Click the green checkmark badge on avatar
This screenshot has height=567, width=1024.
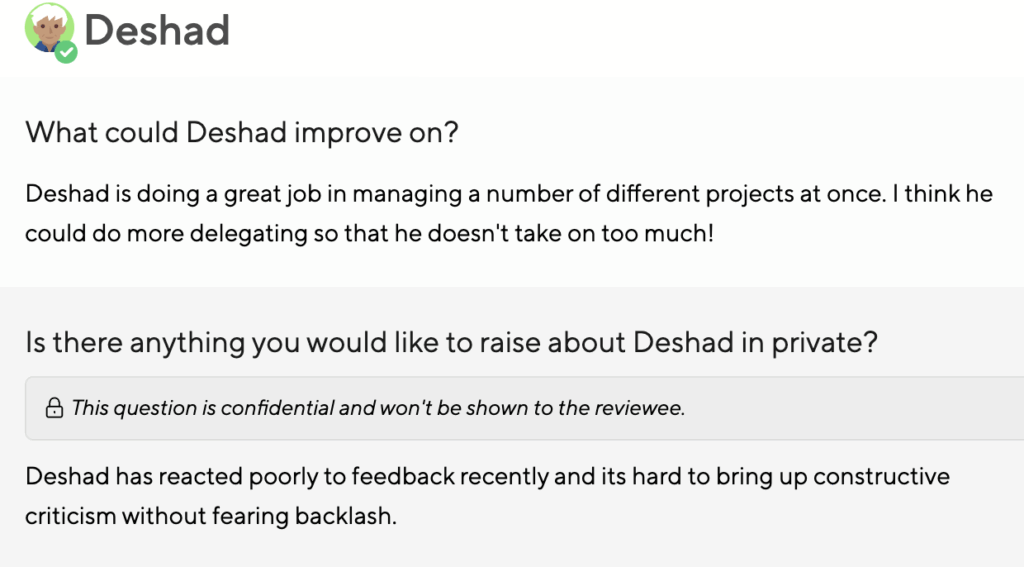point(67,51)
